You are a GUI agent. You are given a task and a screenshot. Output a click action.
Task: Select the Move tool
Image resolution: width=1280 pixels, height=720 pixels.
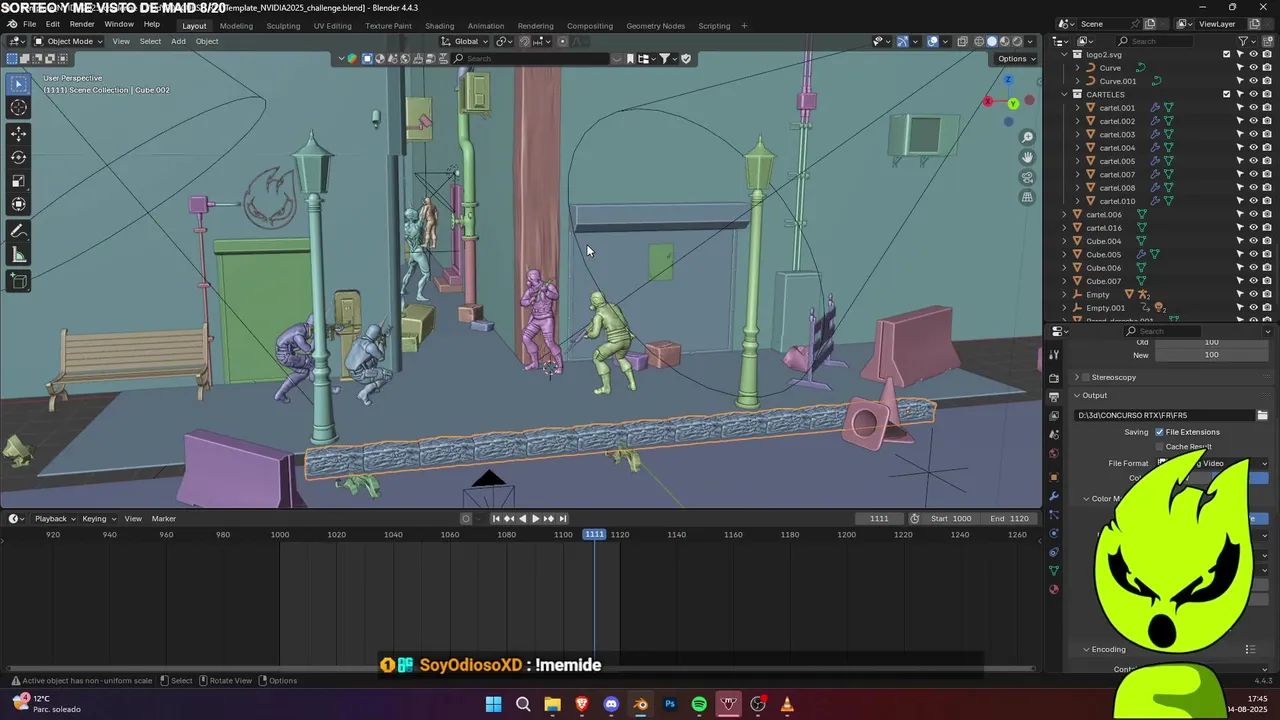pyautogui.click(x=19, y=134)
